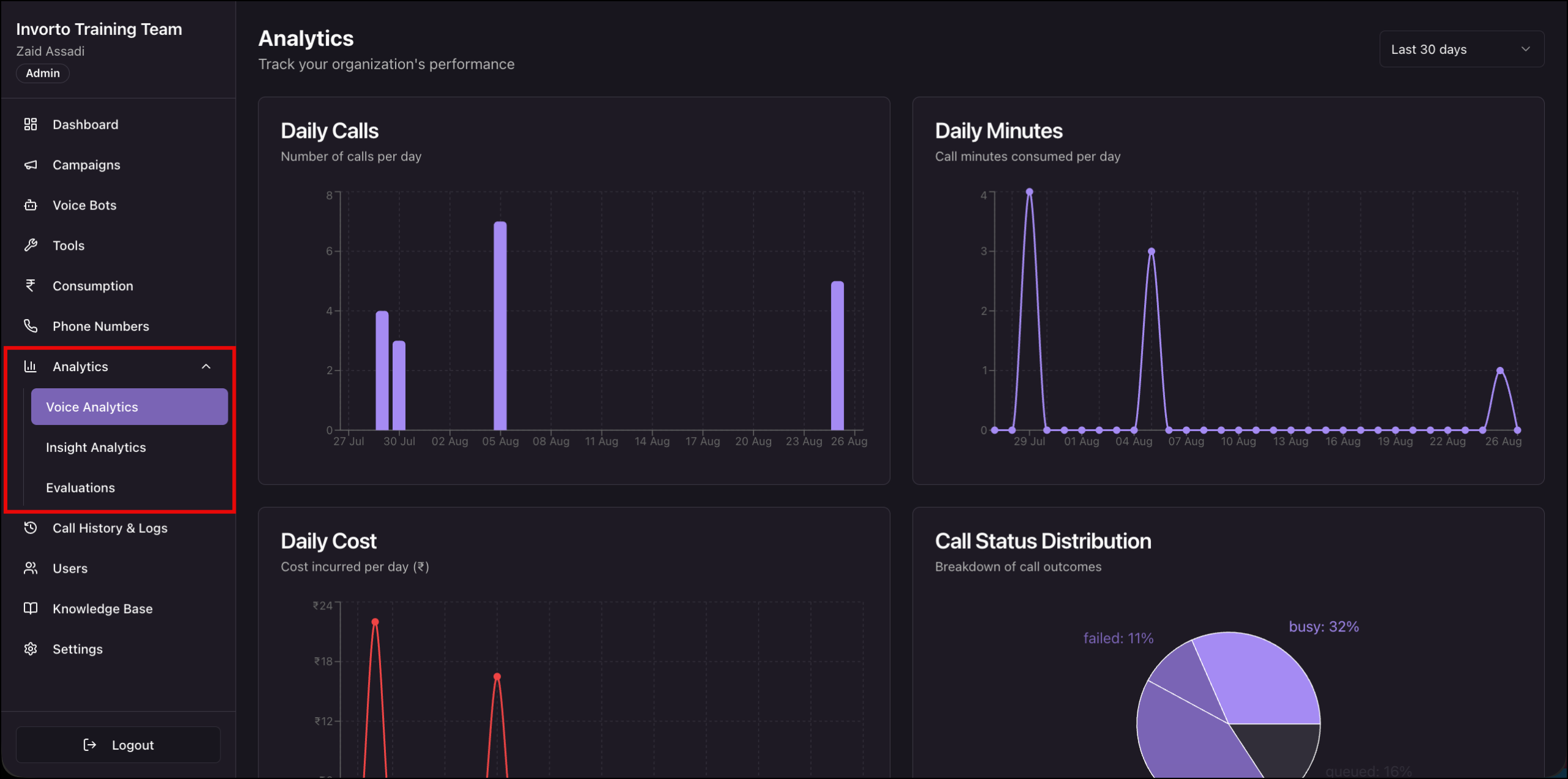Select Voice Analytics submenu item

129,407
